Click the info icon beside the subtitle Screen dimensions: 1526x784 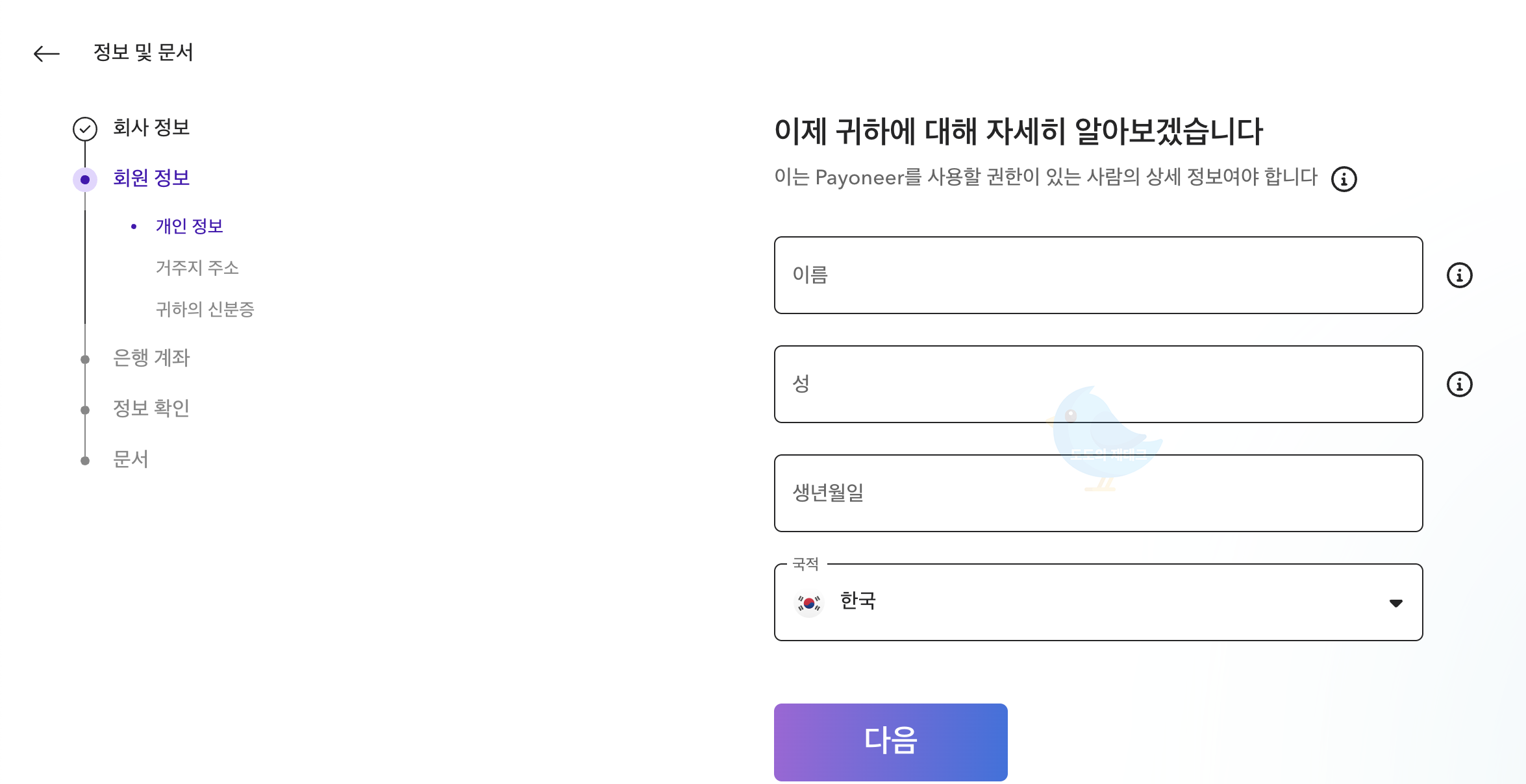coord(1344,180)
